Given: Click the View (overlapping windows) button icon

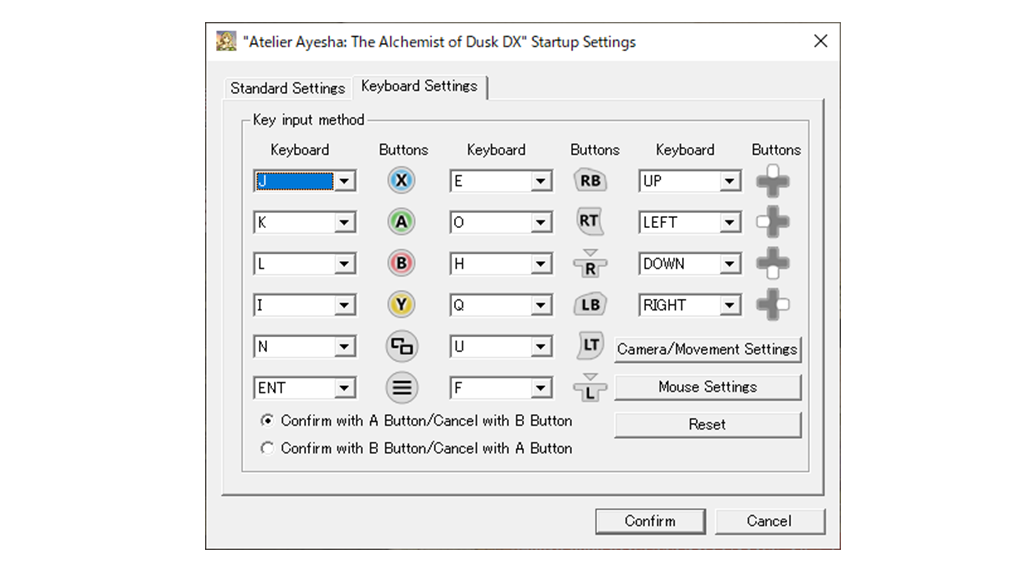Looking at the screenshot, I should (401, 346).
